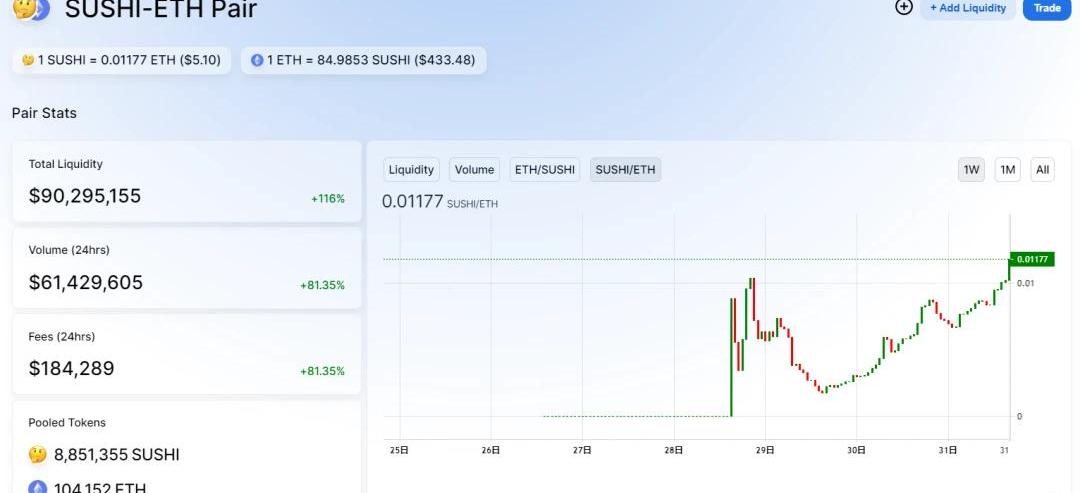
Task: Set chart range to 1M
Action: [x=1007, y=170]
